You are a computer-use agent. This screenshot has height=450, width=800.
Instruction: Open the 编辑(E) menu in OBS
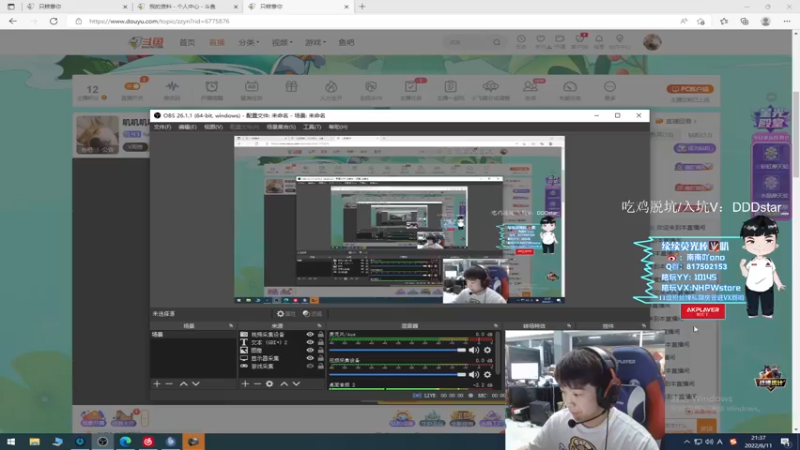187,127
